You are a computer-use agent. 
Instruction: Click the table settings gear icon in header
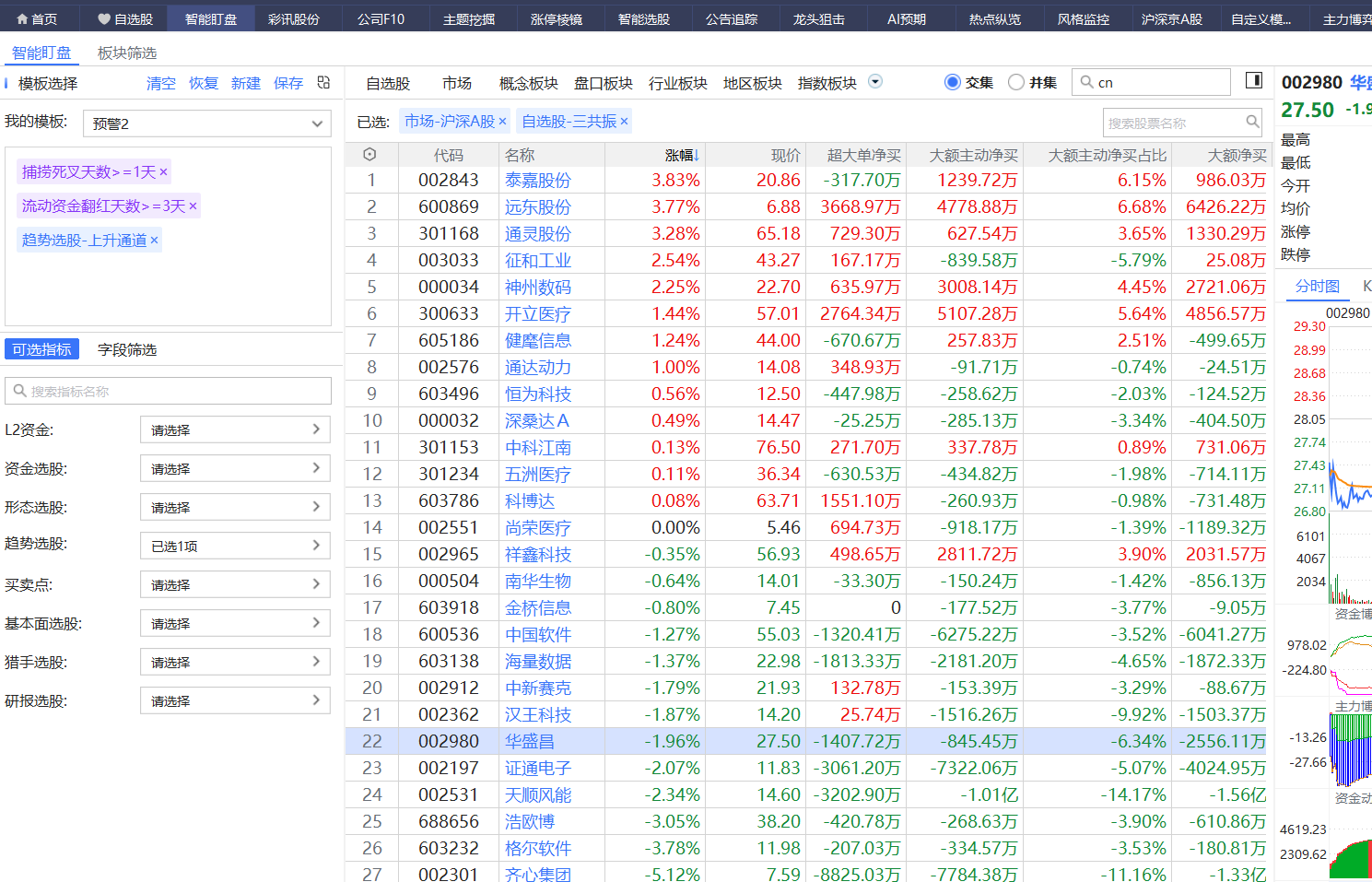369,155
